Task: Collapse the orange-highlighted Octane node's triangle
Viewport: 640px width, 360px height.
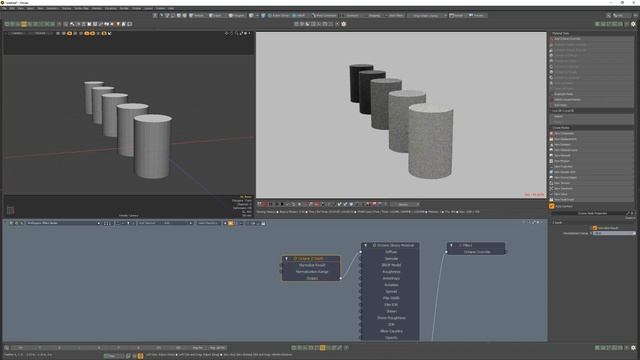Action: click(x=287, y=258)
